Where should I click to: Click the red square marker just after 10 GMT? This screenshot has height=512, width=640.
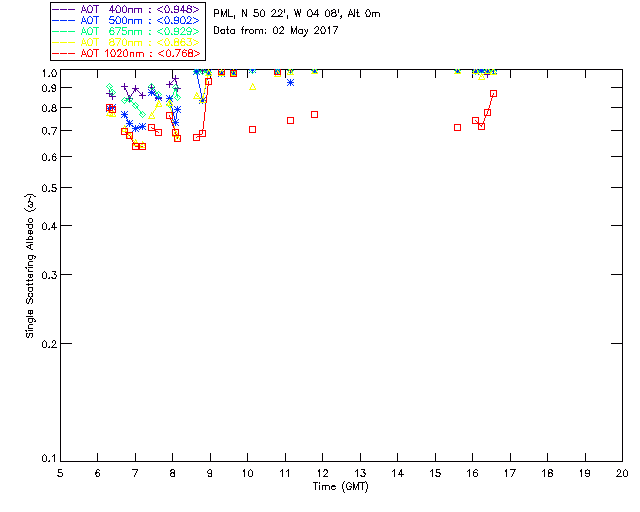252,129
